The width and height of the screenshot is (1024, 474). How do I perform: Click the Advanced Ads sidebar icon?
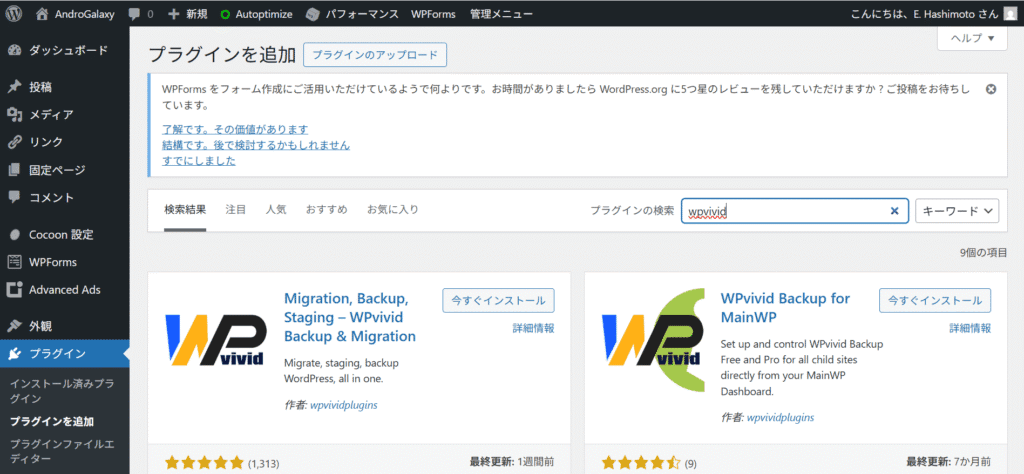pos(14,289)
